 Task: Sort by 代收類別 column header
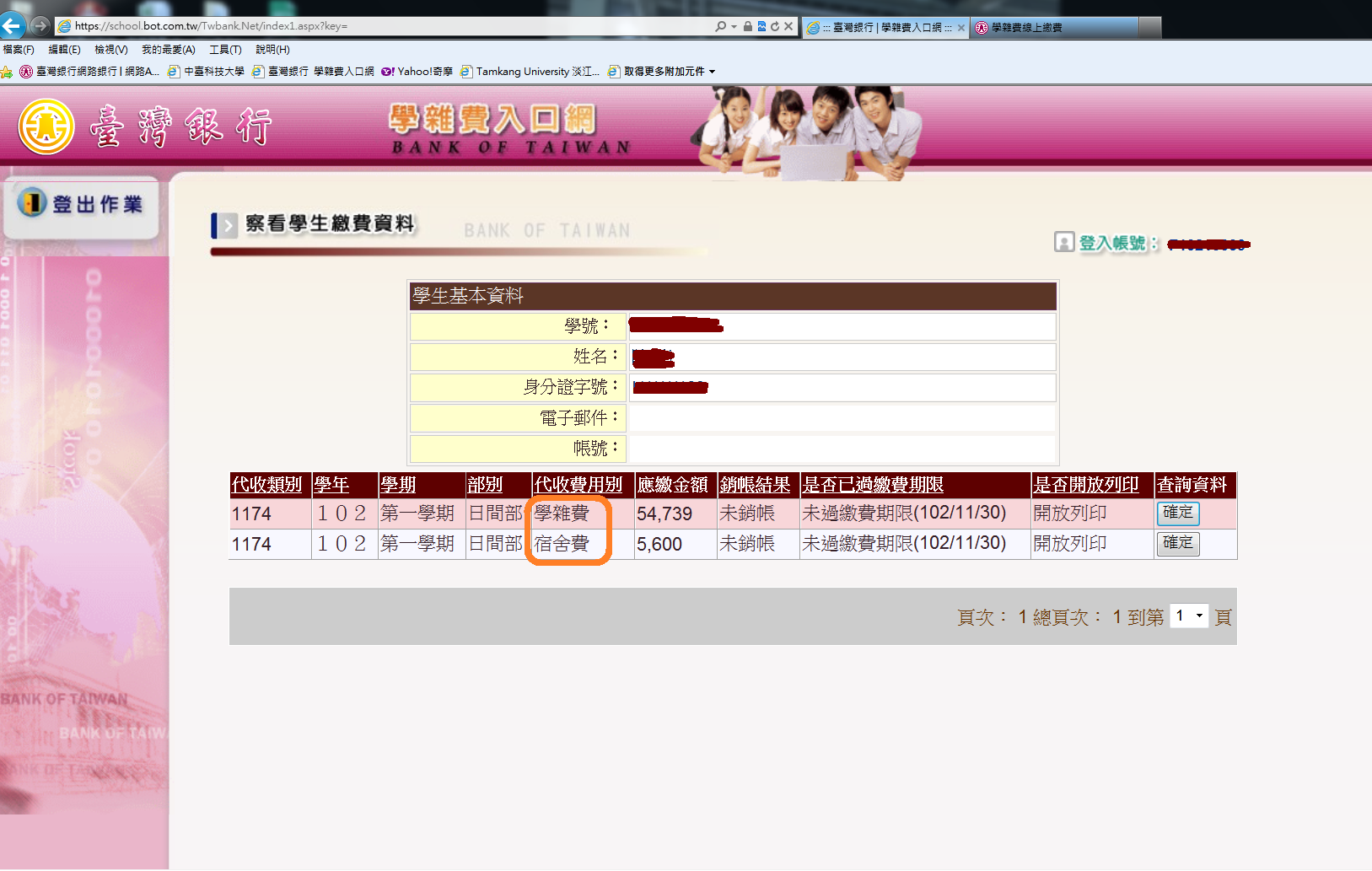pyautogui.click(x=266, y=485)
